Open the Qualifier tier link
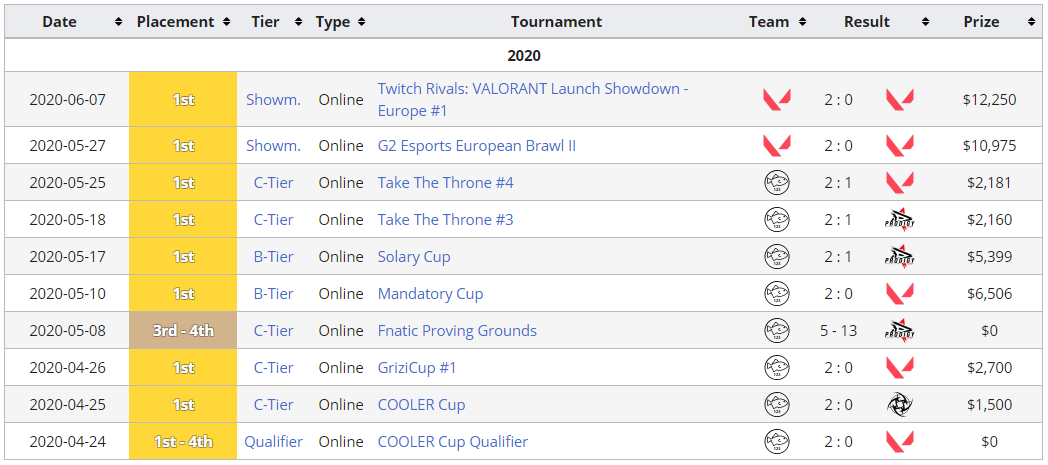 pyautogui.click(x=273, y=442)
